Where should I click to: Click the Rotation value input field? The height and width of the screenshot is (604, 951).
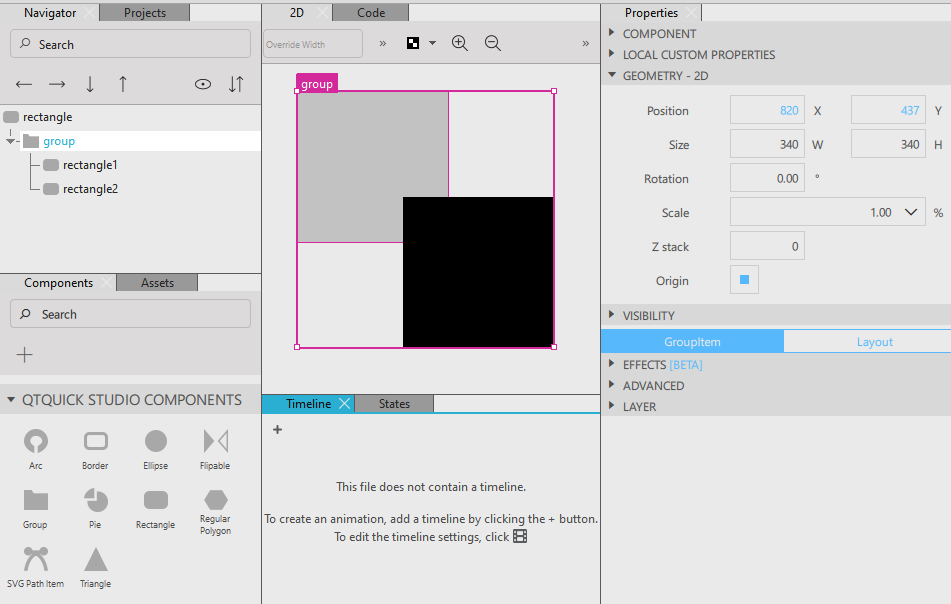coord(767,178)
